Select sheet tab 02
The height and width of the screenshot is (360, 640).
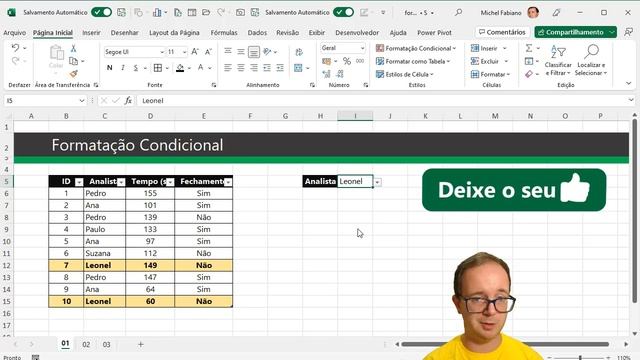(x=86, y=344)
